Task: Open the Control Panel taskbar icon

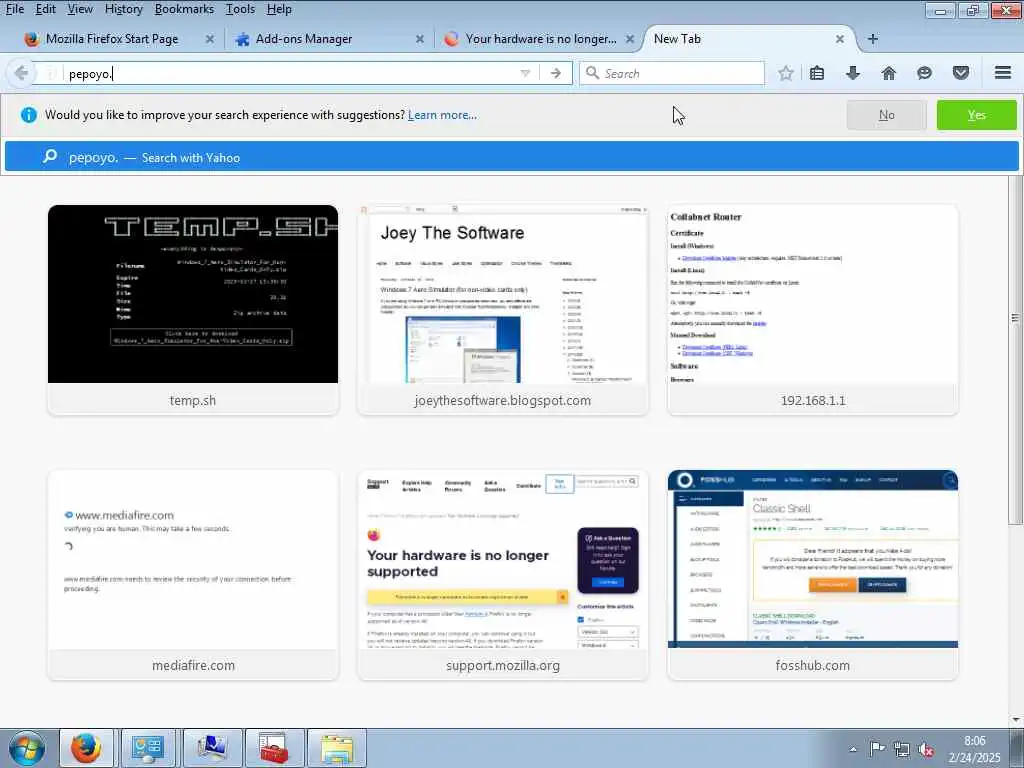Action: 148,748
